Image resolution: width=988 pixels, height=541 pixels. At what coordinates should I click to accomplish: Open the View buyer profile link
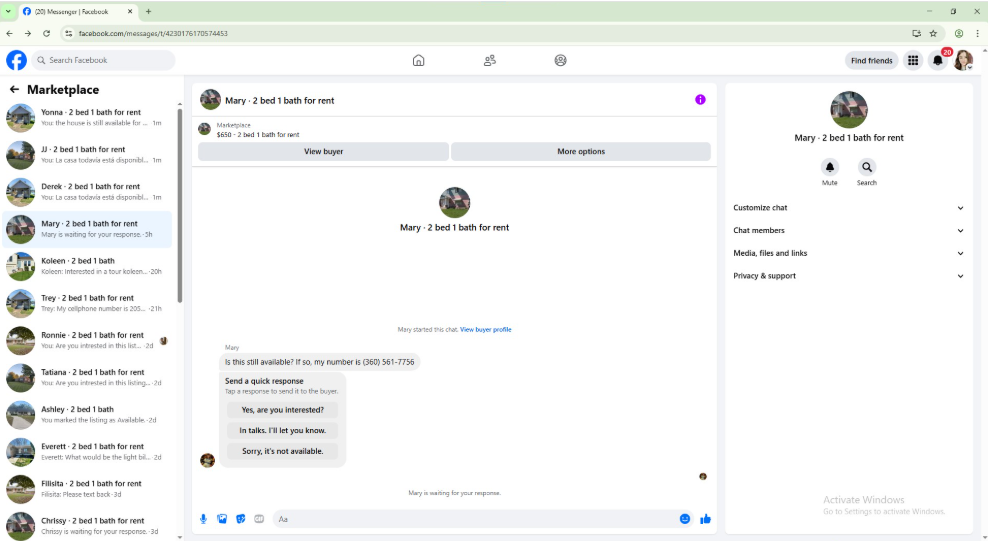[x=485, y=329]
